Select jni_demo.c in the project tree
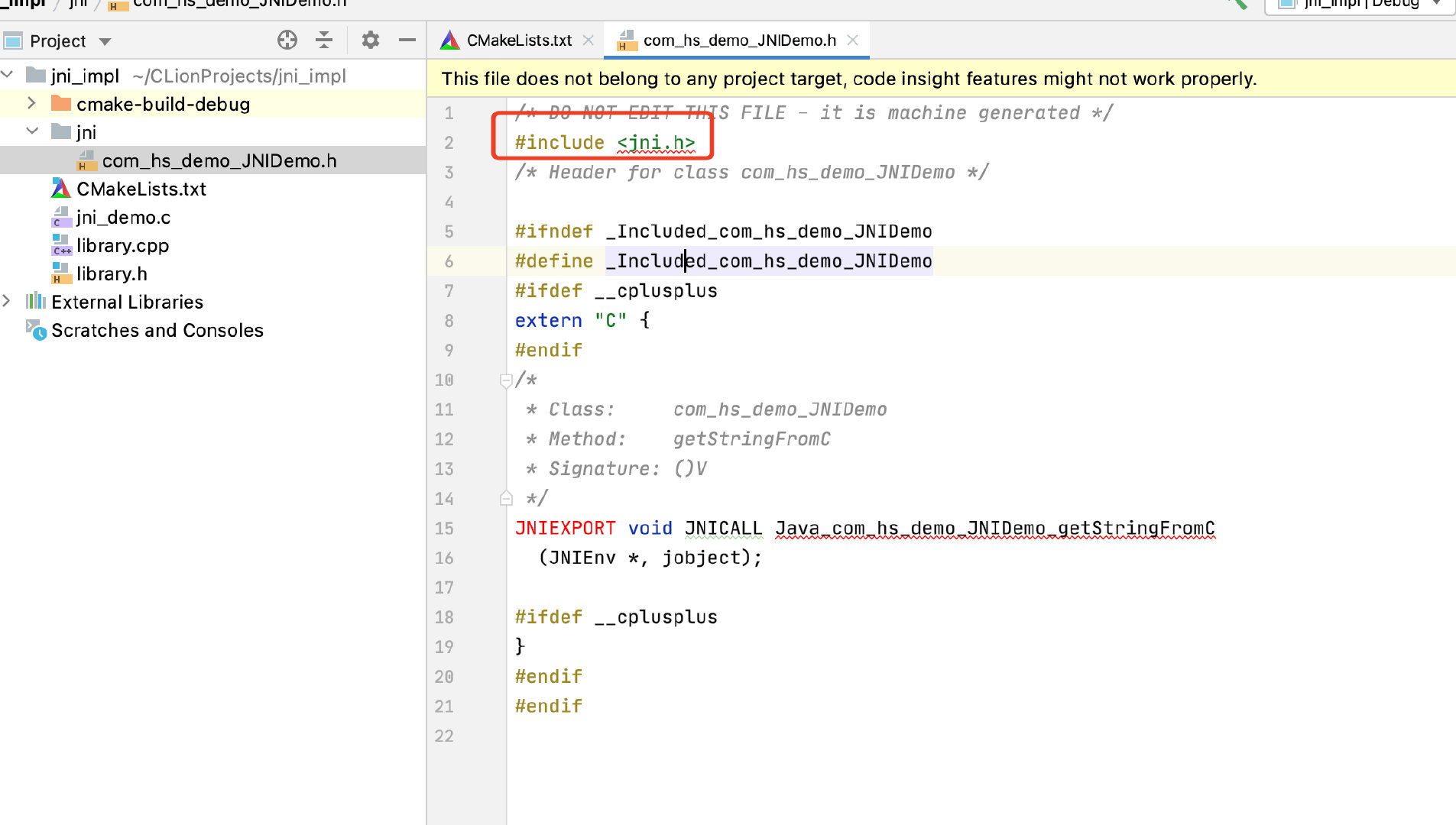This screenshot has width=1456, height=825. (121, 217)
